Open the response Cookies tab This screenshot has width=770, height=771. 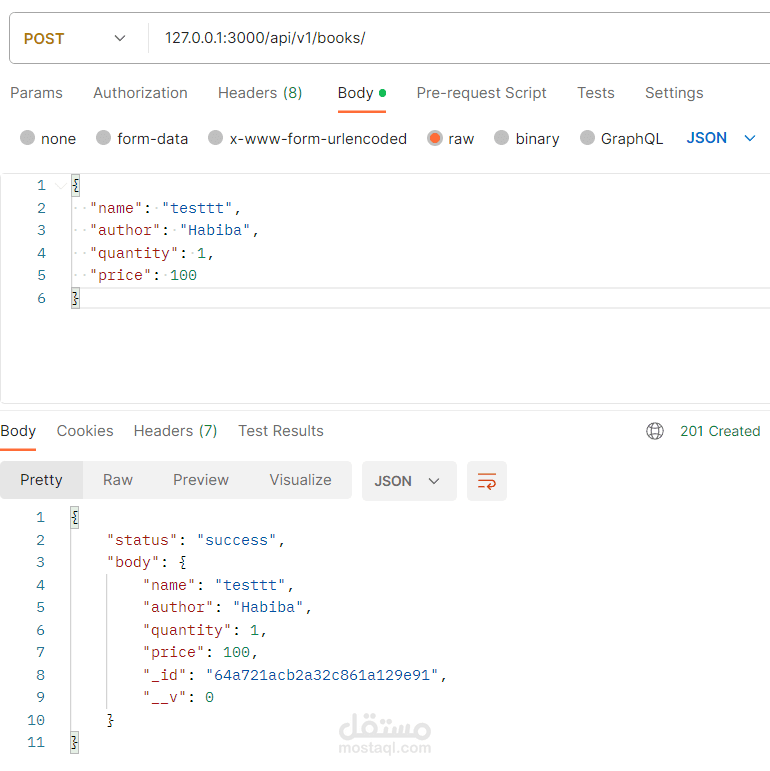[x=85, y=431]
